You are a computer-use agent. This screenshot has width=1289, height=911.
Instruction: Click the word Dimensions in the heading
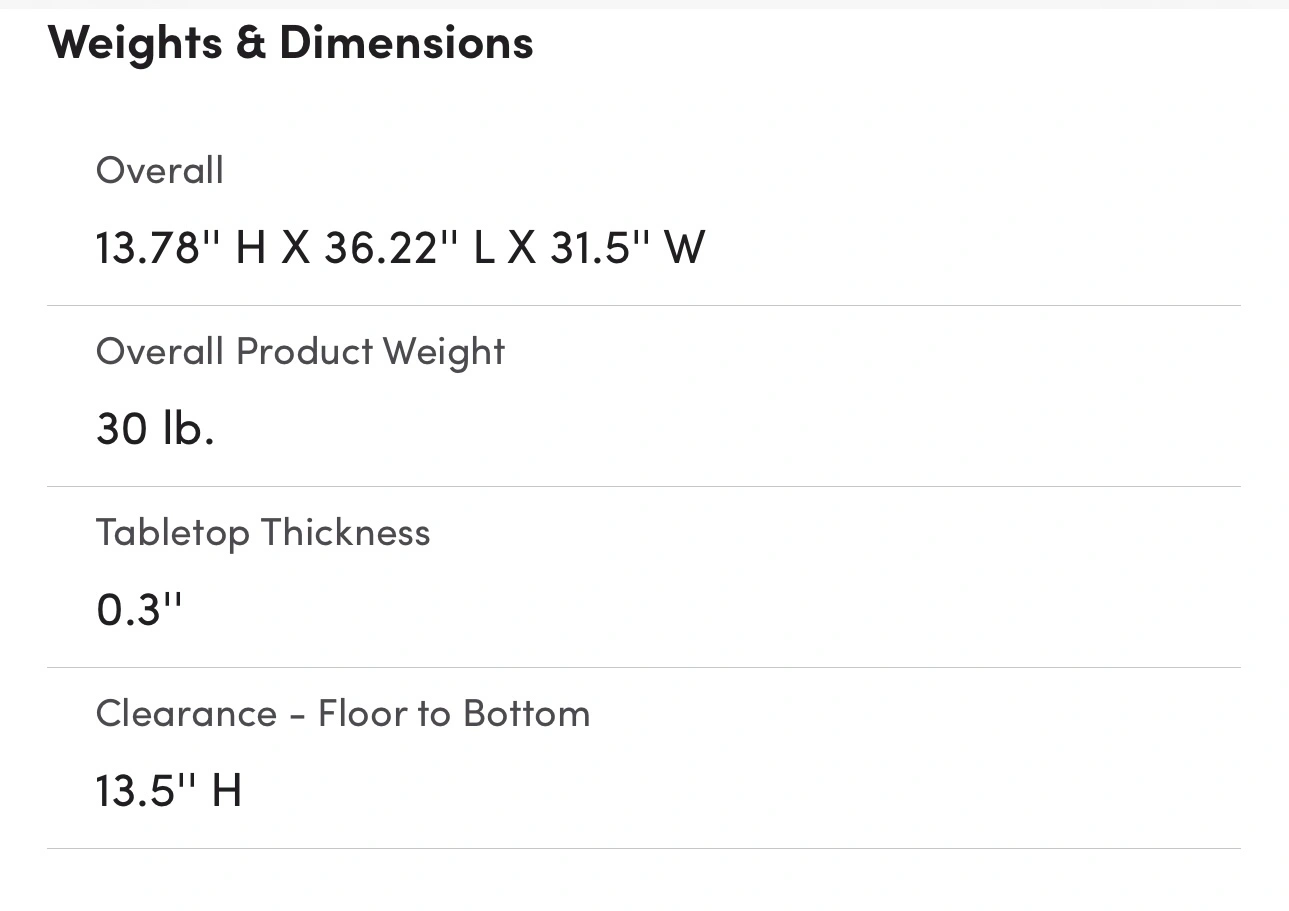coord(406,43)
